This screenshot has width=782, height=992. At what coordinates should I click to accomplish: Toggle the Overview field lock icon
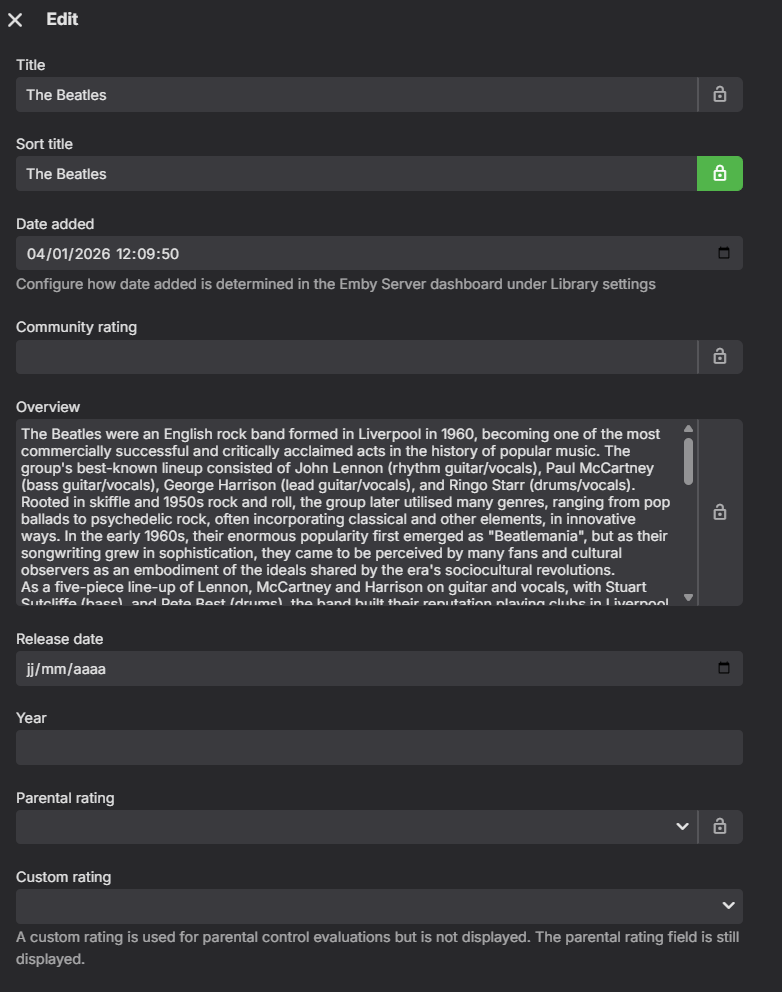[x=719, y=512]
